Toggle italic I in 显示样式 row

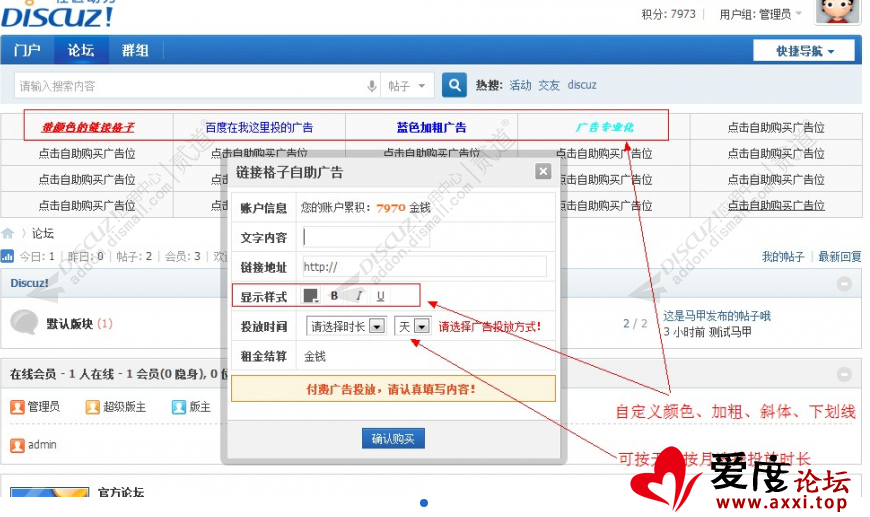[x=359, y=296]
